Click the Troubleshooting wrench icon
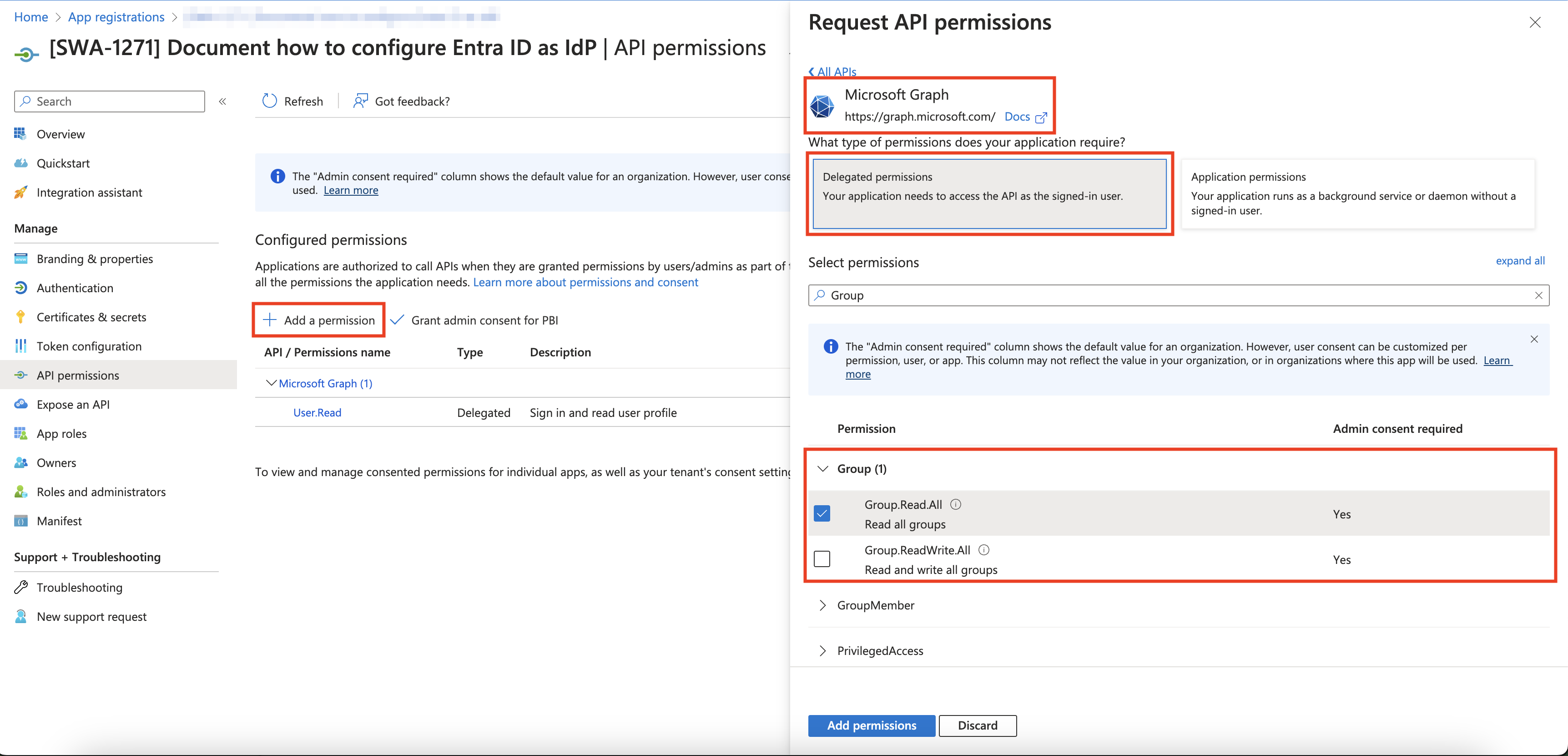Screen dimensions: 1568x756 coord(20,587)
